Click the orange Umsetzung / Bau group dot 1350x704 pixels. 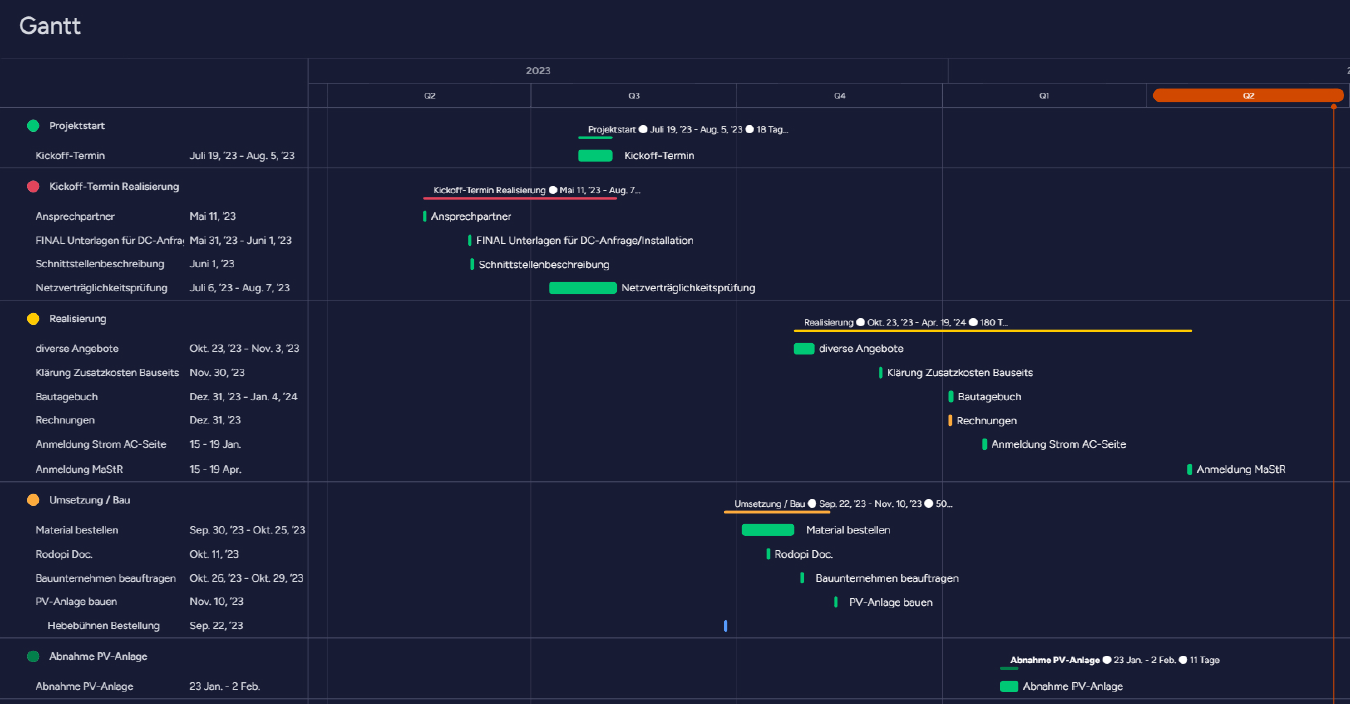33,500
